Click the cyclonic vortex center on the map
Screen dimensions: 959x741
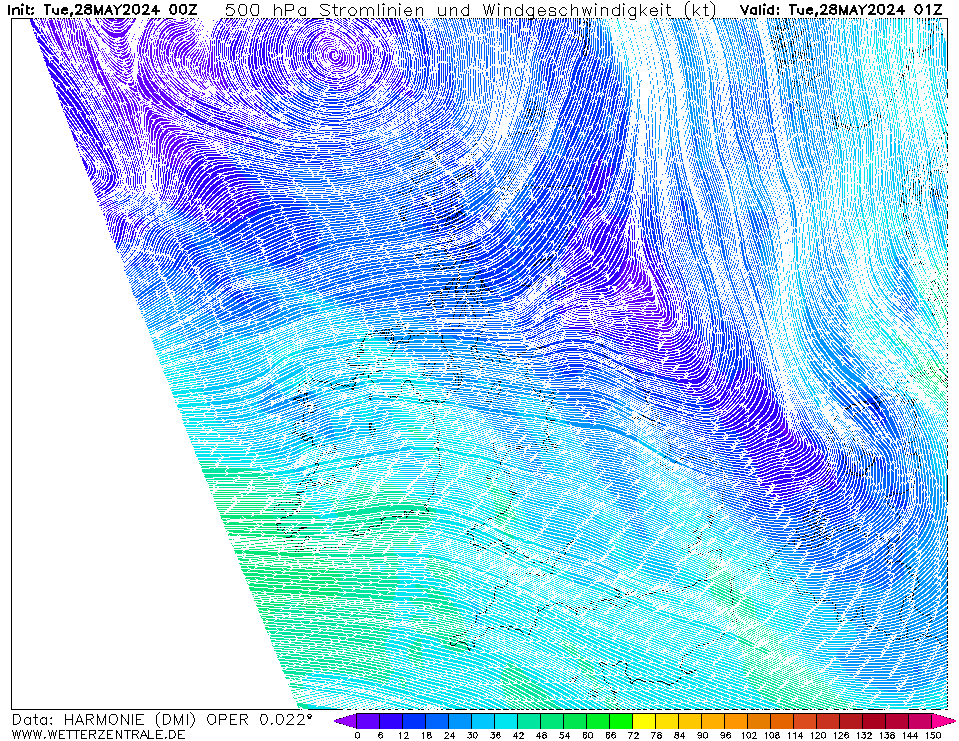click(x=335, y=56)
